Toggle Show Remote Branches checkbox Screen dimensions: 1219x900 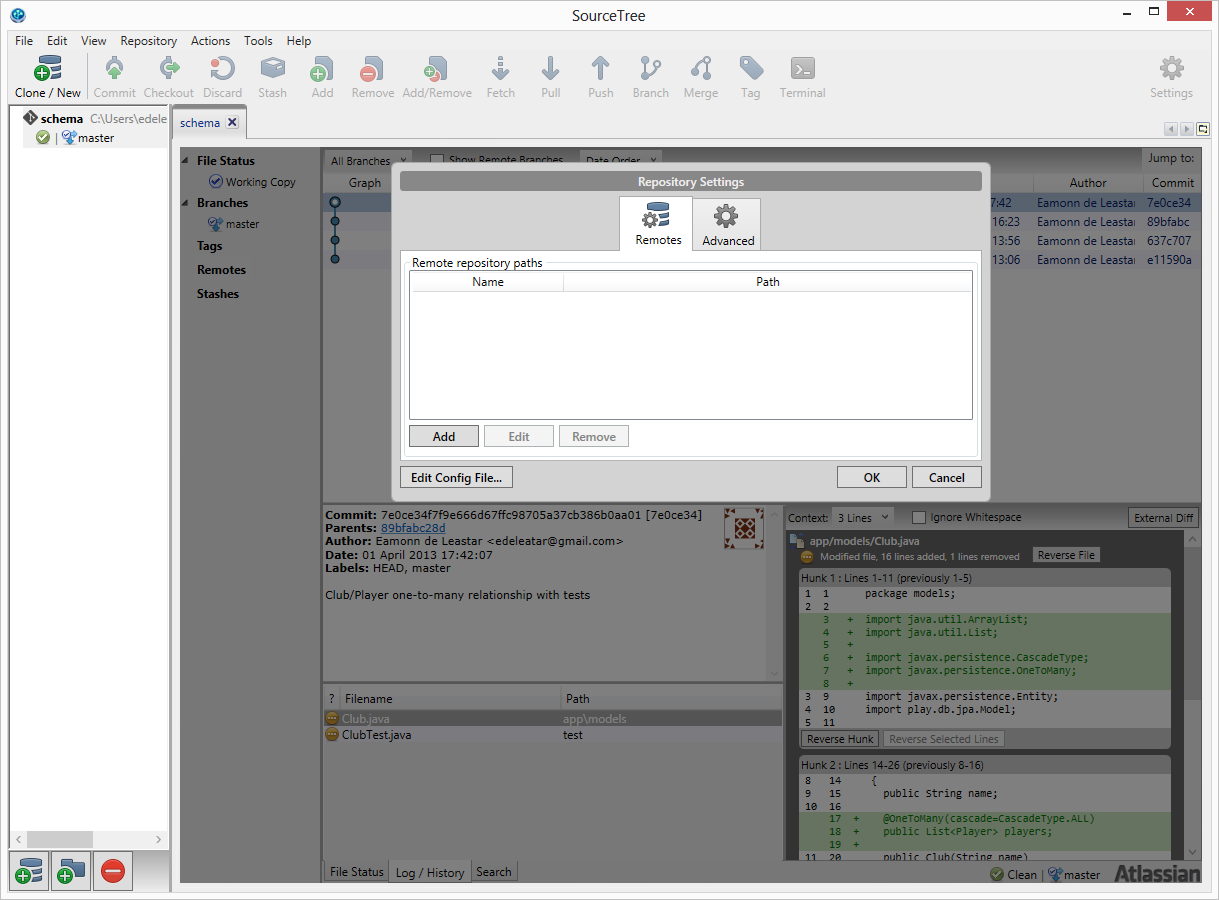pyautogui.click(x=437, y=160)
